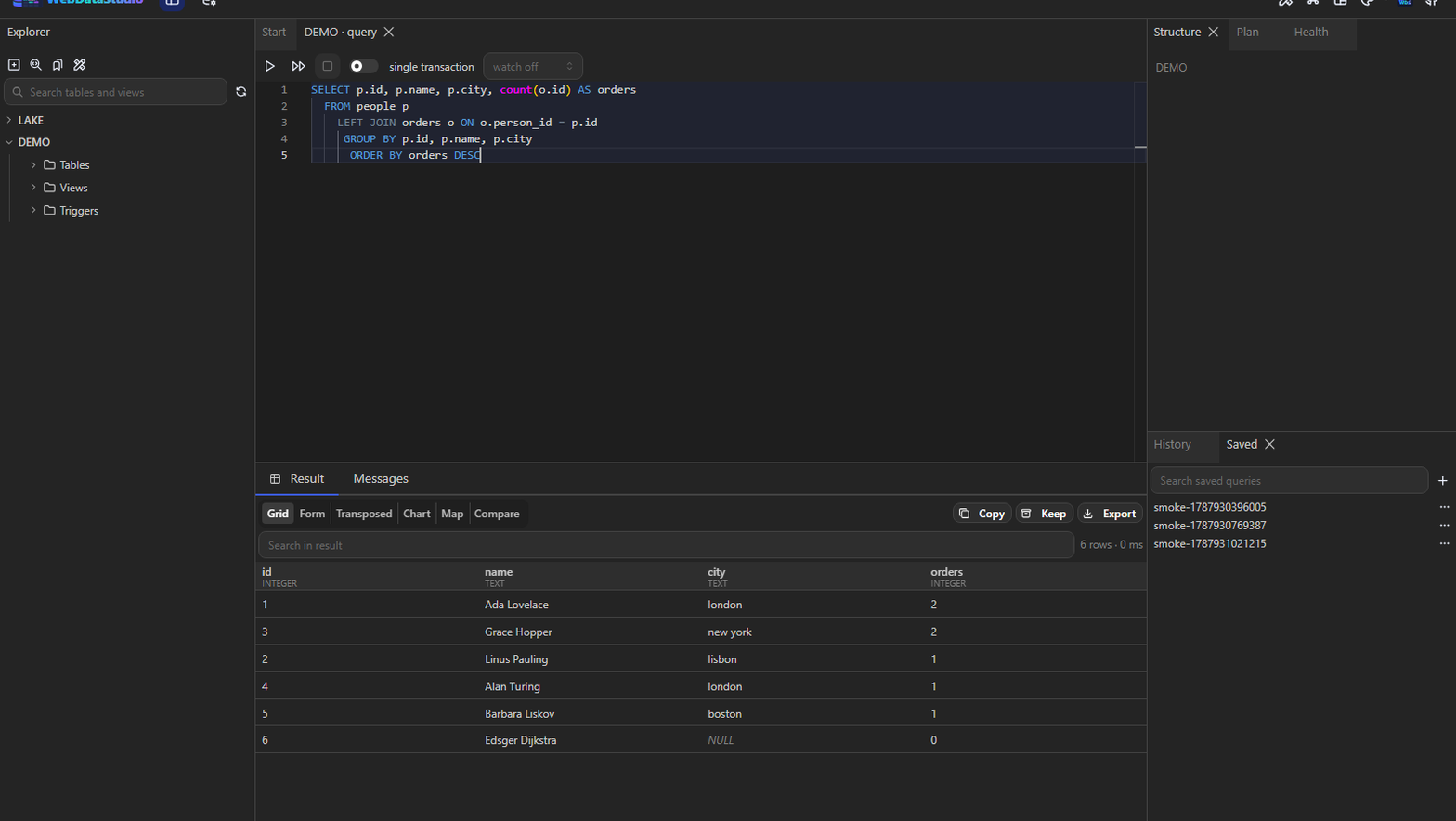This screenshot has height=821, width=1456.
Task: Open the History tab
Action: [x=1173, y=444]
